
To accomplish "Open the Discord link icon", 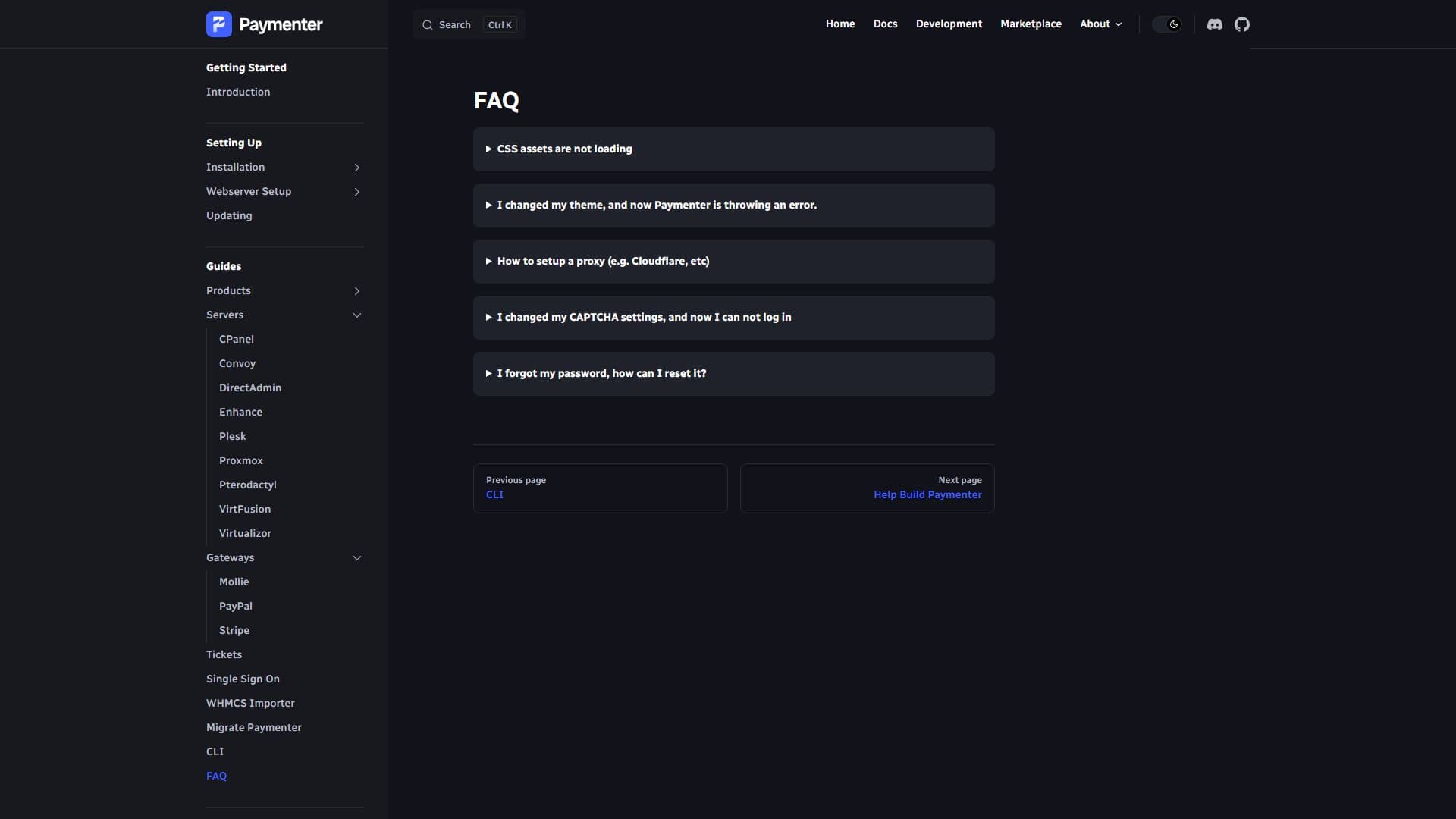I will 1215,24.
